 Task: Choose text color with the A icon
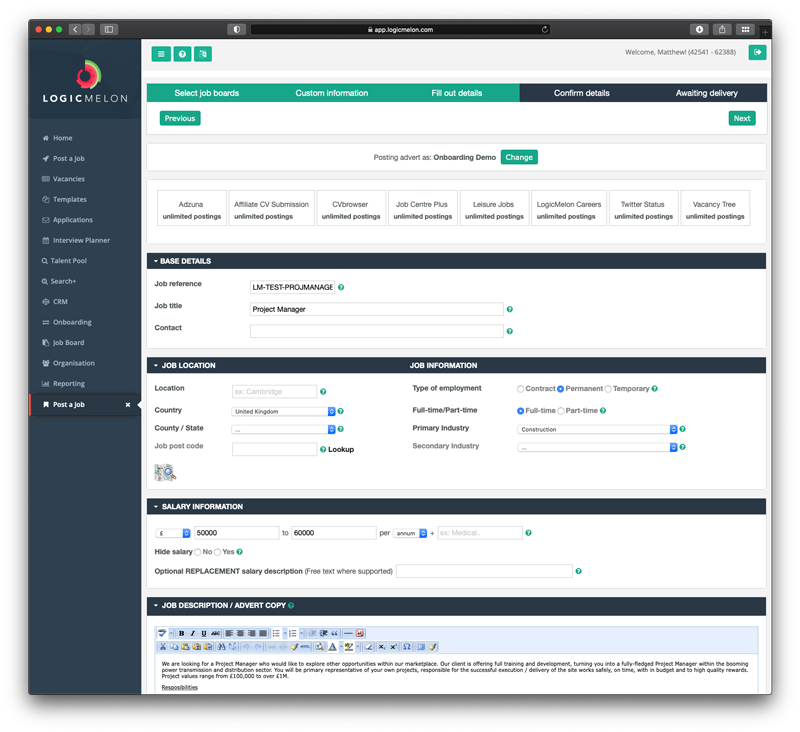[332, 646]
